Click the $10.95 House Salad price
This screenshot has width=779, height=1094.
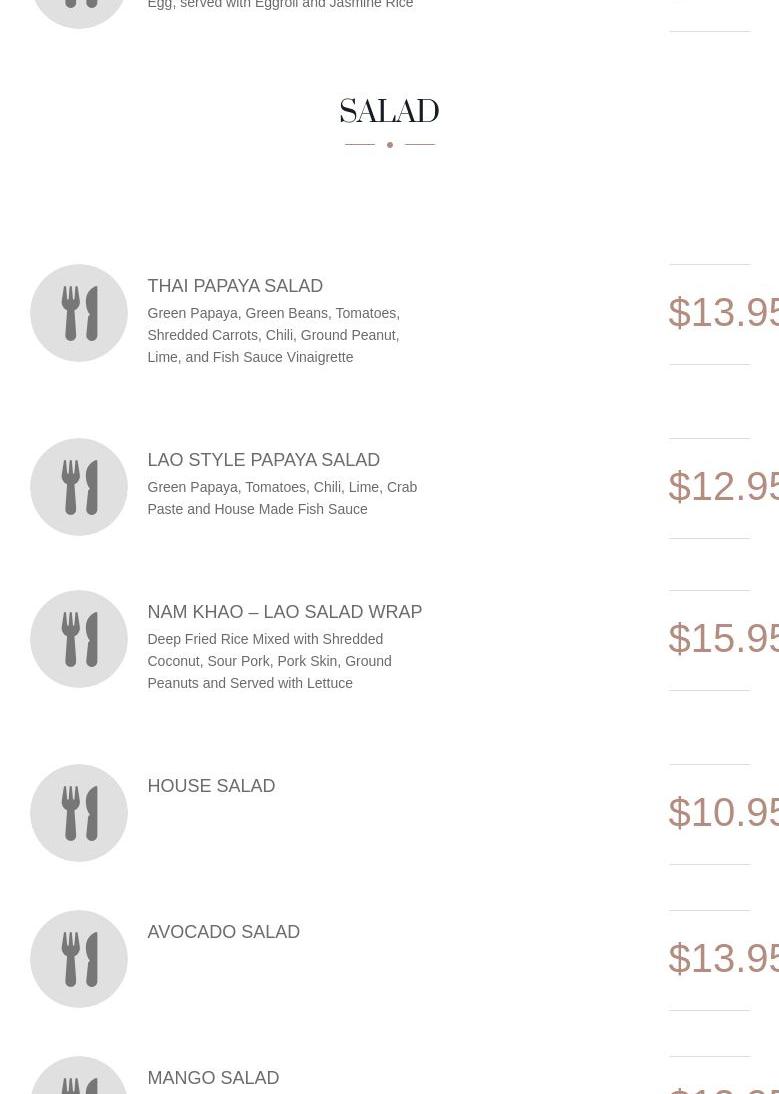pyautogui.click(x=723, y=813)
